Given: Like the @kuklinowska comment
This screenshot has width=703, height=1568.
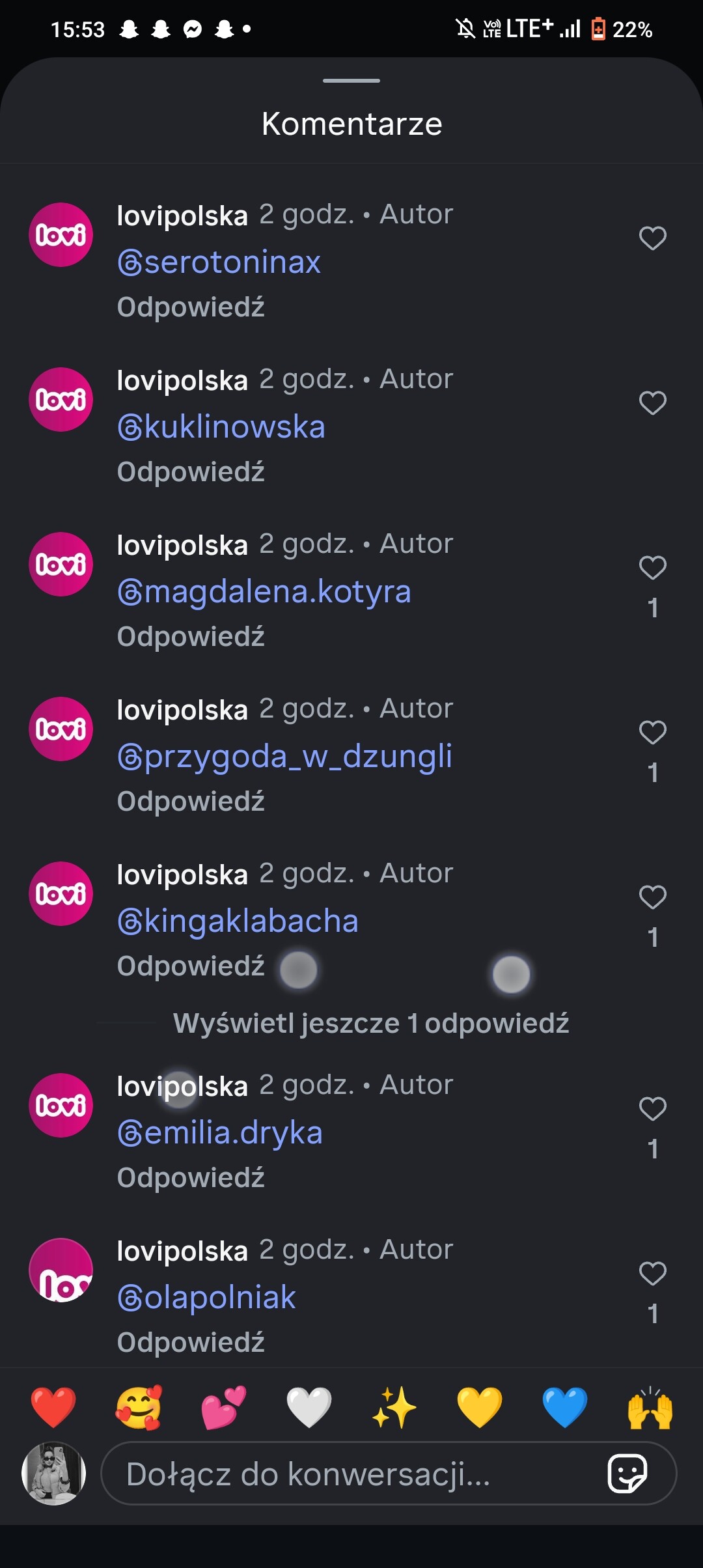Looking at the screenshot, I should pyautogui.click(x=652, y=403).
